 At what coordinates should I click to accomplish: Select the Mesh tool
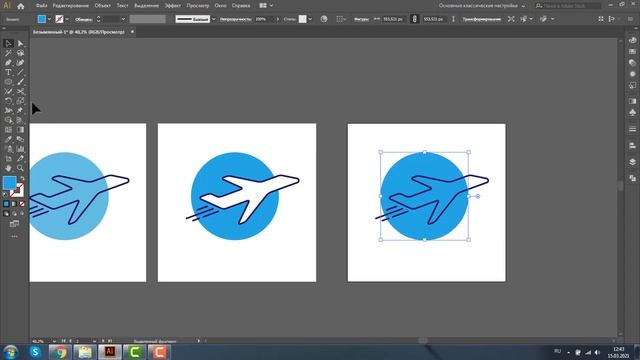click(x=8, y=130)
